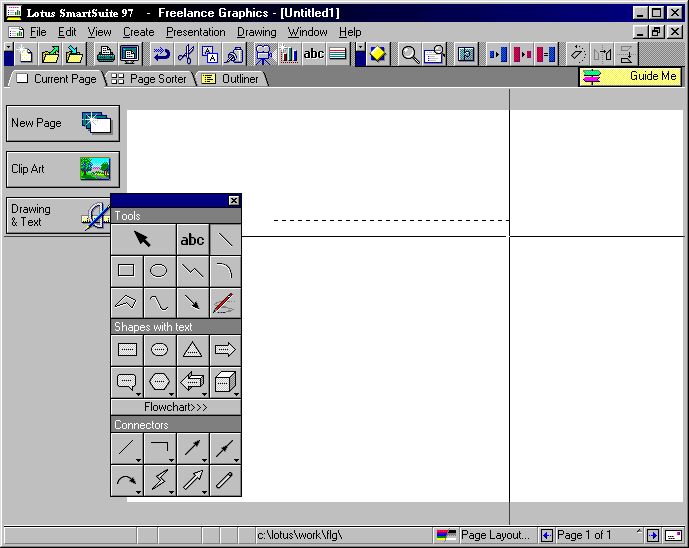Click the flip top-bottom icon
The height and width of the screenshot is (548, 689).
click(x=627, y=54)
